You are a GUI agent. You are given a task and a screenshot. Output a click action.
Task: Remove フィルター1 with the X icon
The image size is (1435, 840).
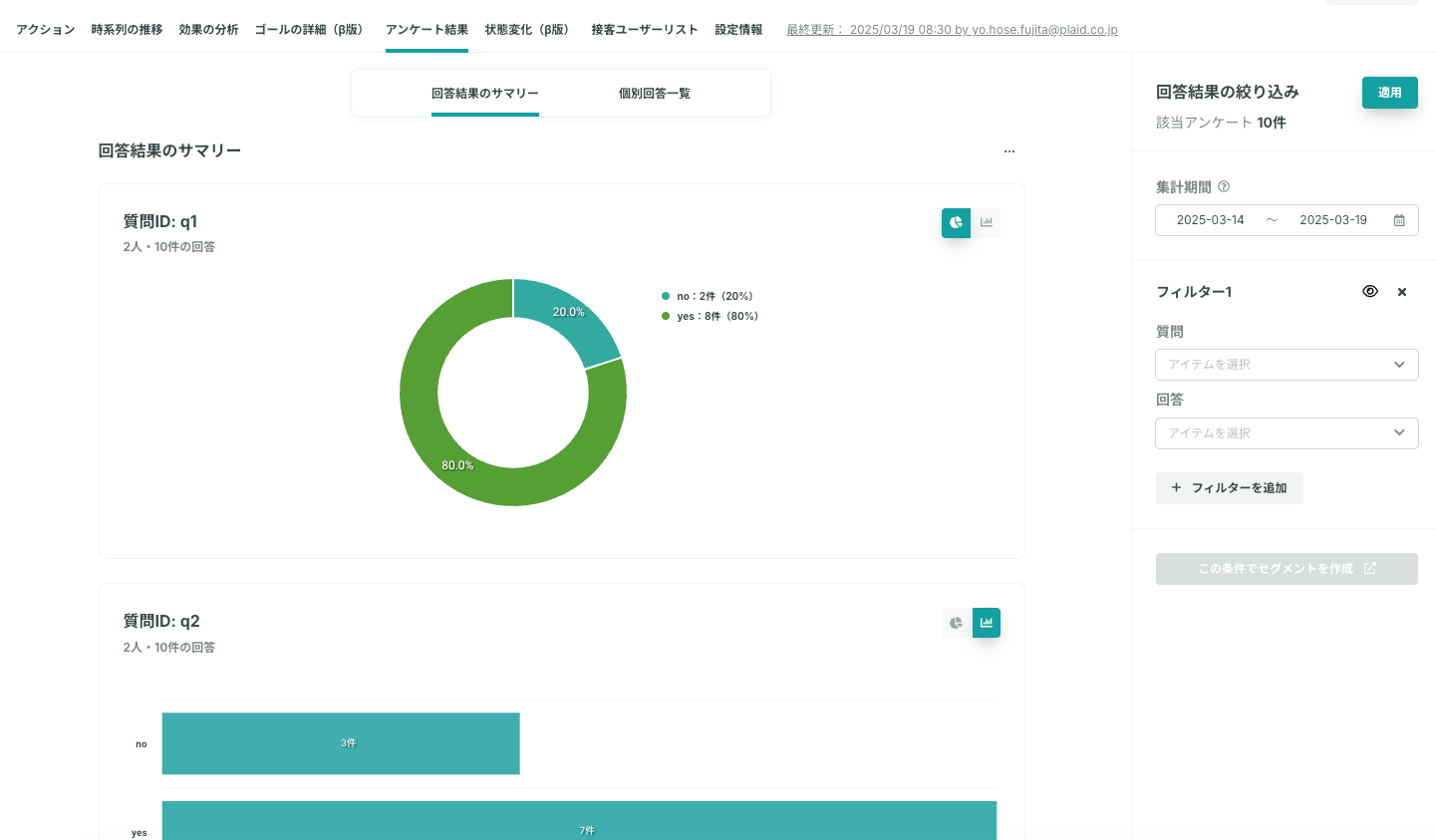(x=1402, y=292)
